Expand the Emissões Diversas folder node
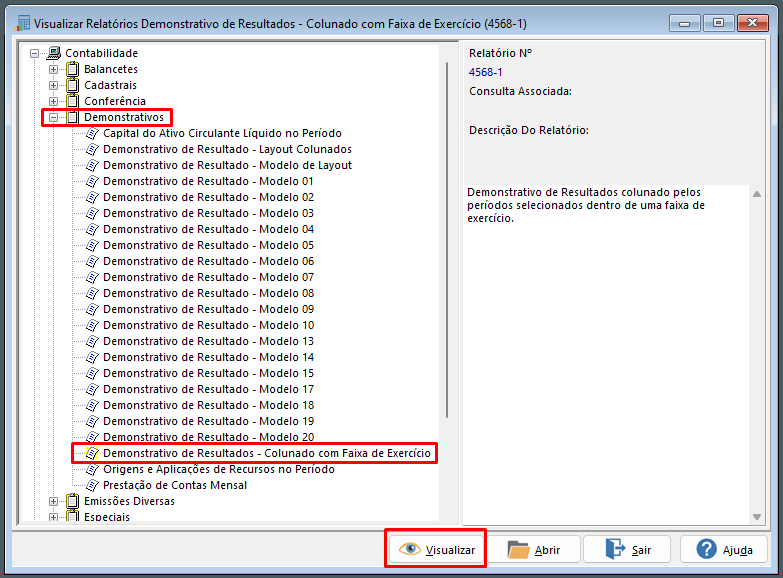 click(53, 501)
